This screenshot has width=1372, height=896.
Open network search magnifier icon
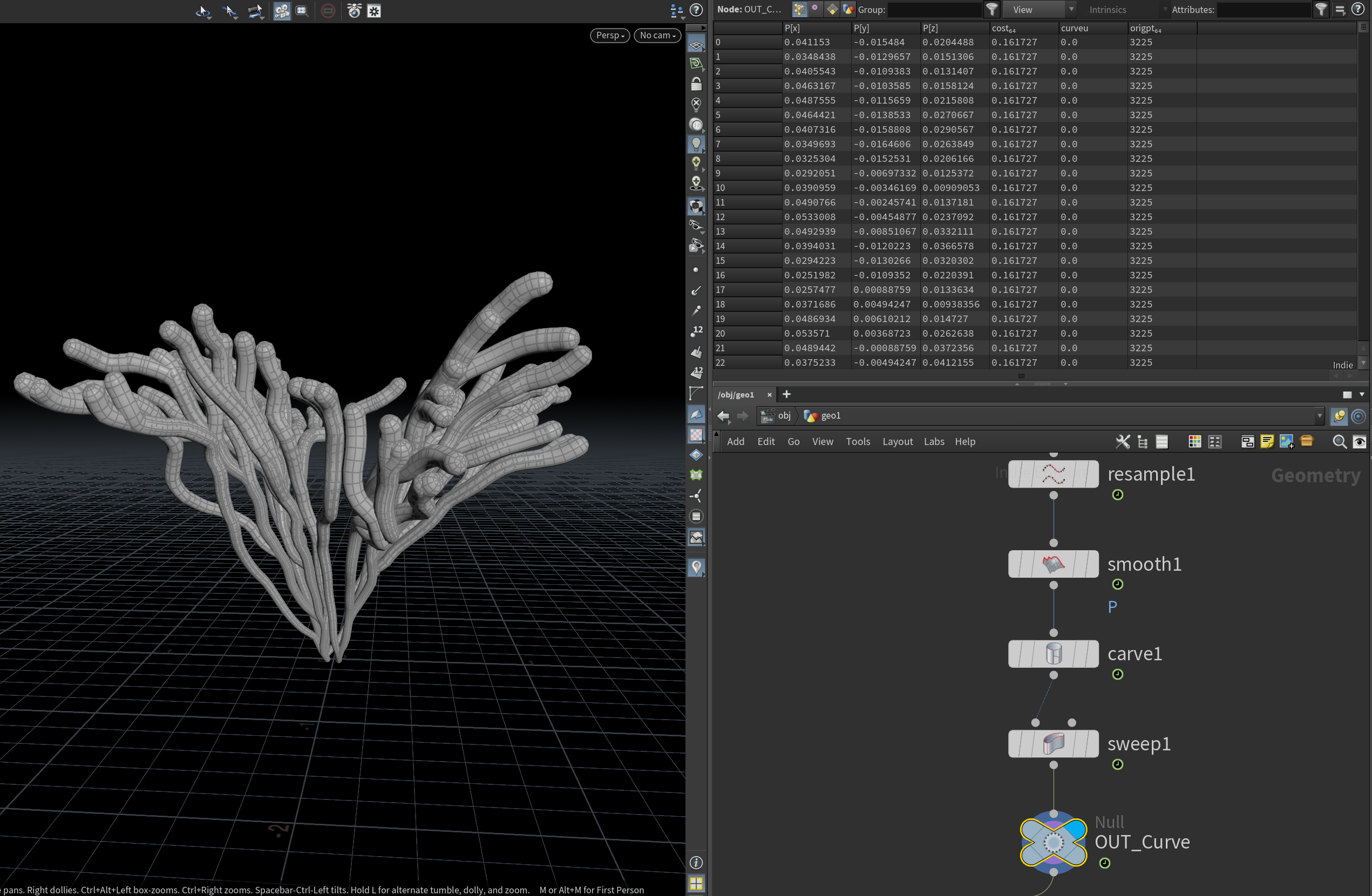[x=1340, y=441]
